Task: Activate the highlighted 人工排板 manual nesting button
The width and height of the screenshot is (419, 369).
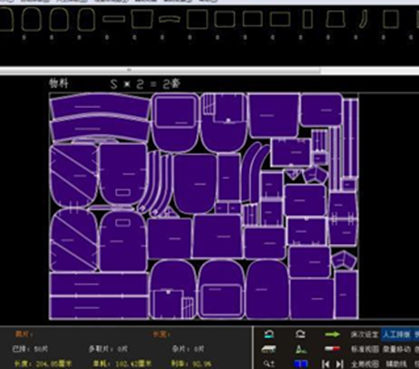Action: click(396, 334)
